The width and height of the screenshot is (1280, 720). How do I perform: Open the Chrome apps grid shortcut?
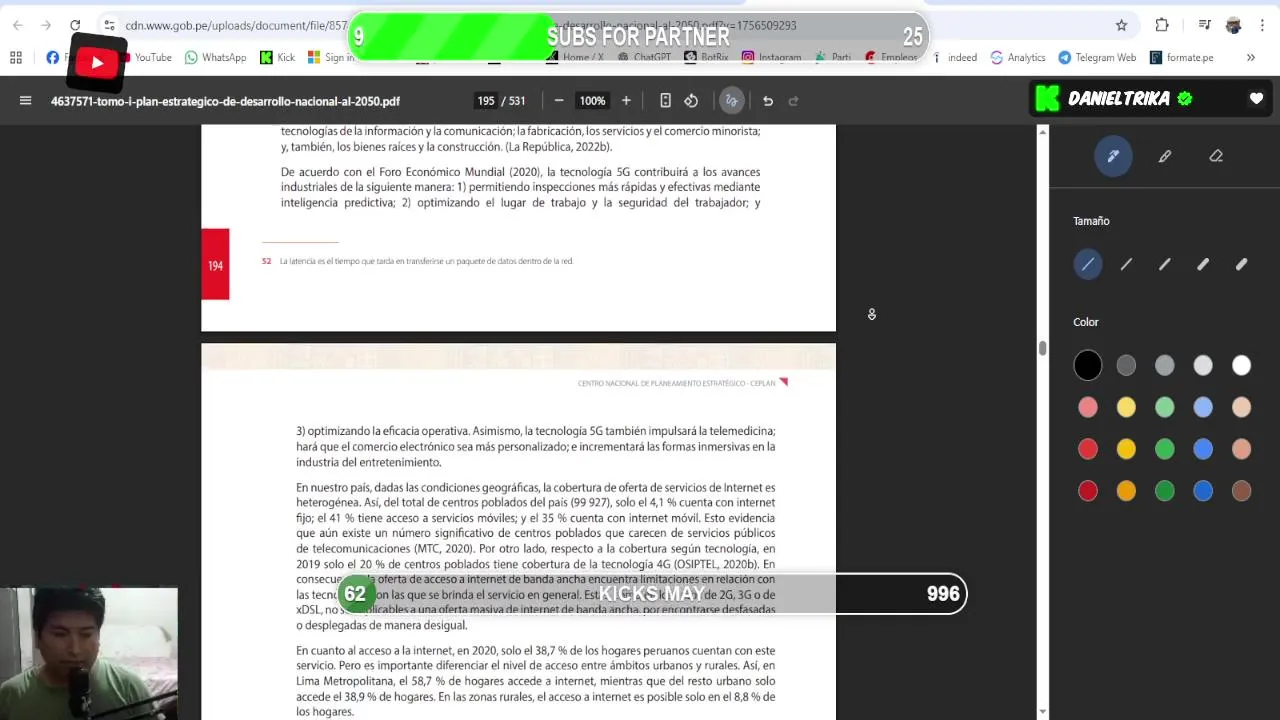coord(16,57)
